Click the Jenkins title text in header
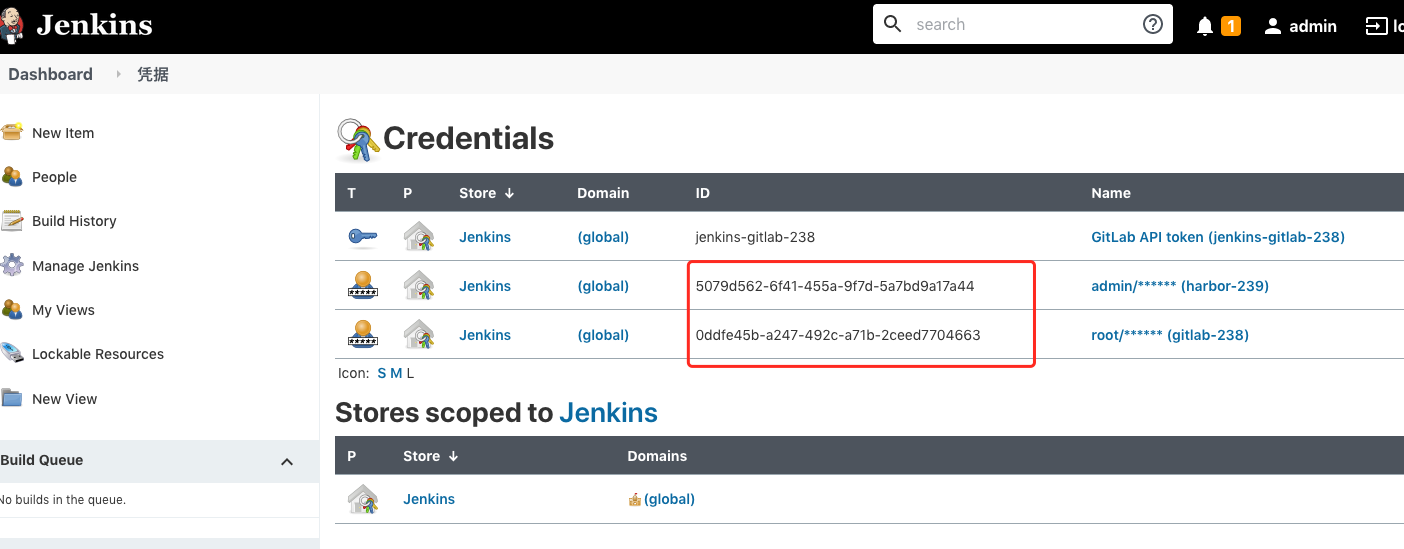1404x549 pixels. pos(94,25)
